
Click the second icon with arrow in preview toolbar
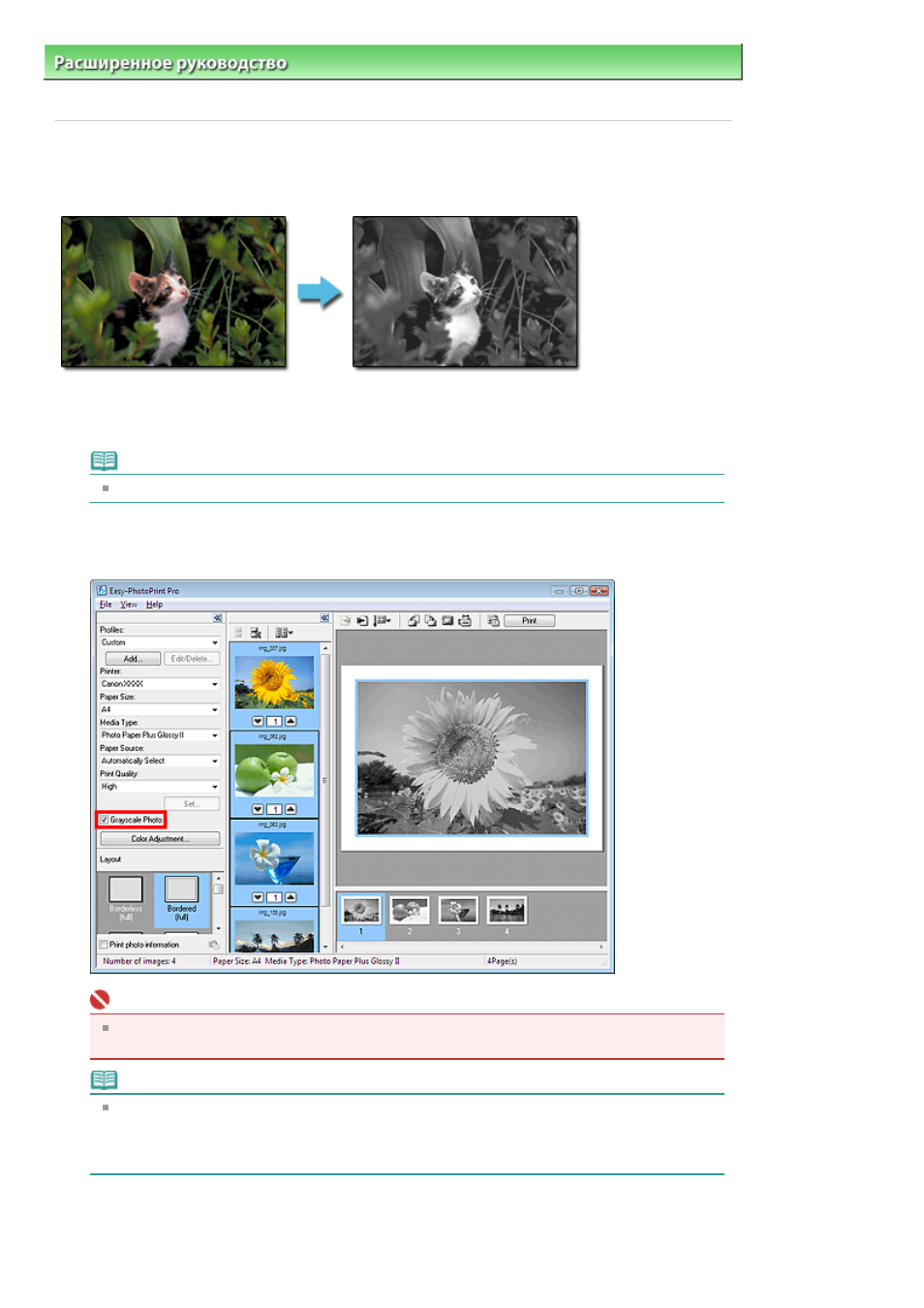(x=362, y=621)
